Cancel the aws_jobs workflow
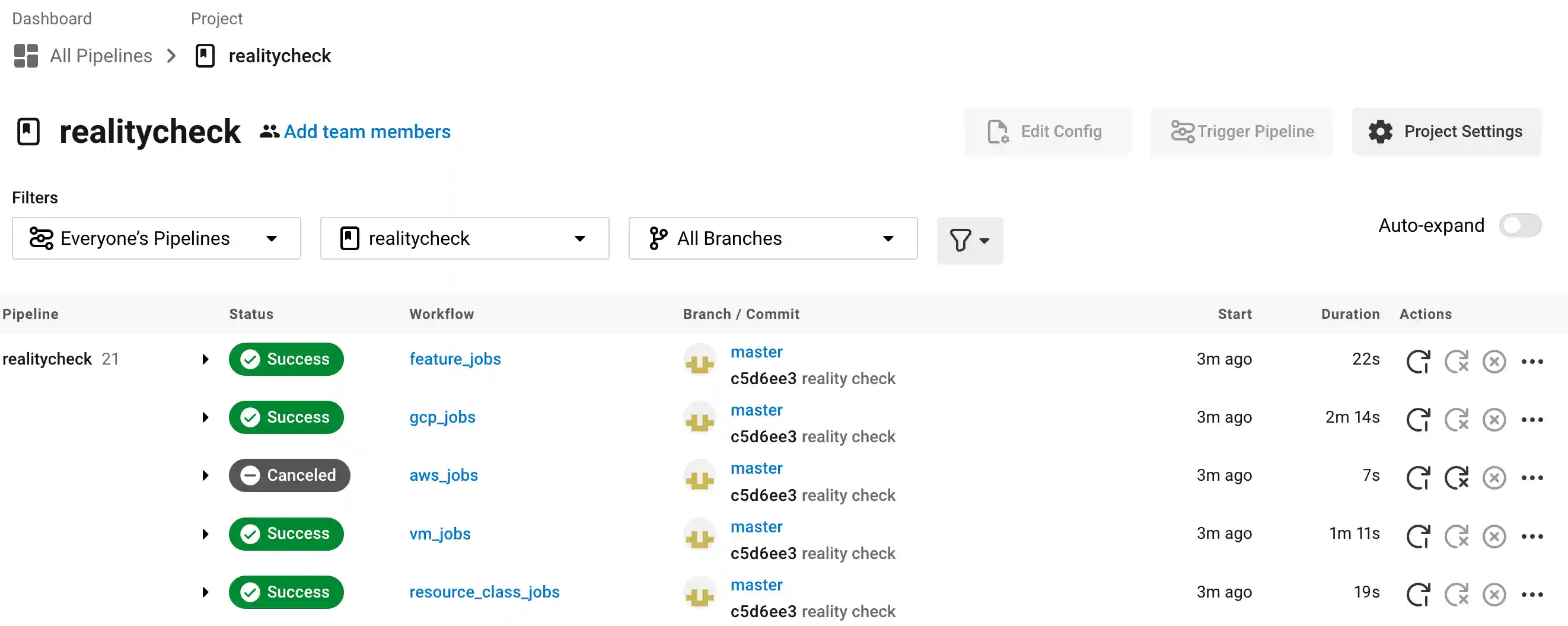 (1494, 478)
